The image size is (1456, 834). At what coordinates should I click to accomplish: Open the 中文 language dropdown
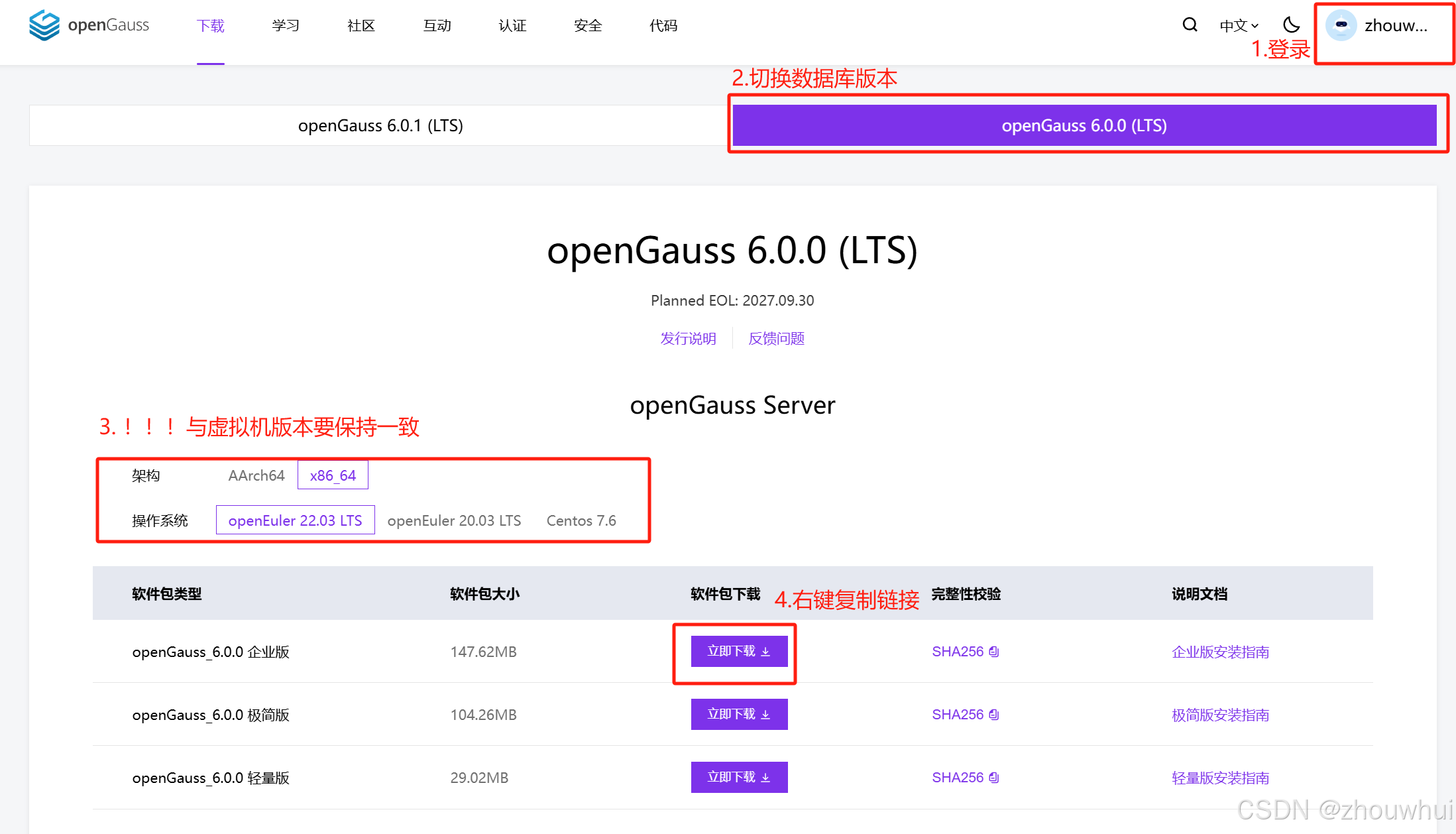click(1239, 25)
